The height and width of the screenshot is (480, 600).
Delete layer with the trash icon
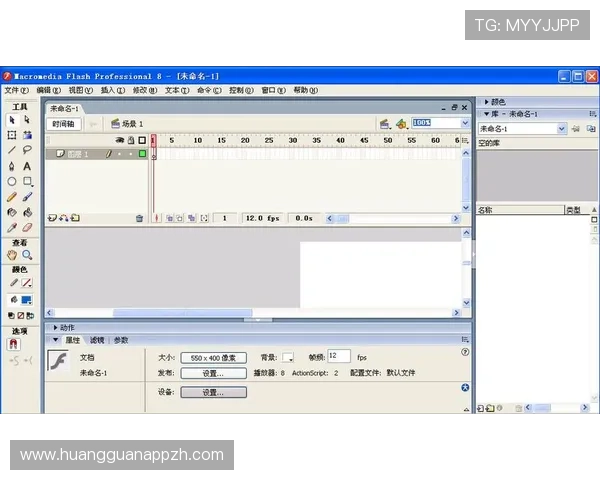point(139,219)
